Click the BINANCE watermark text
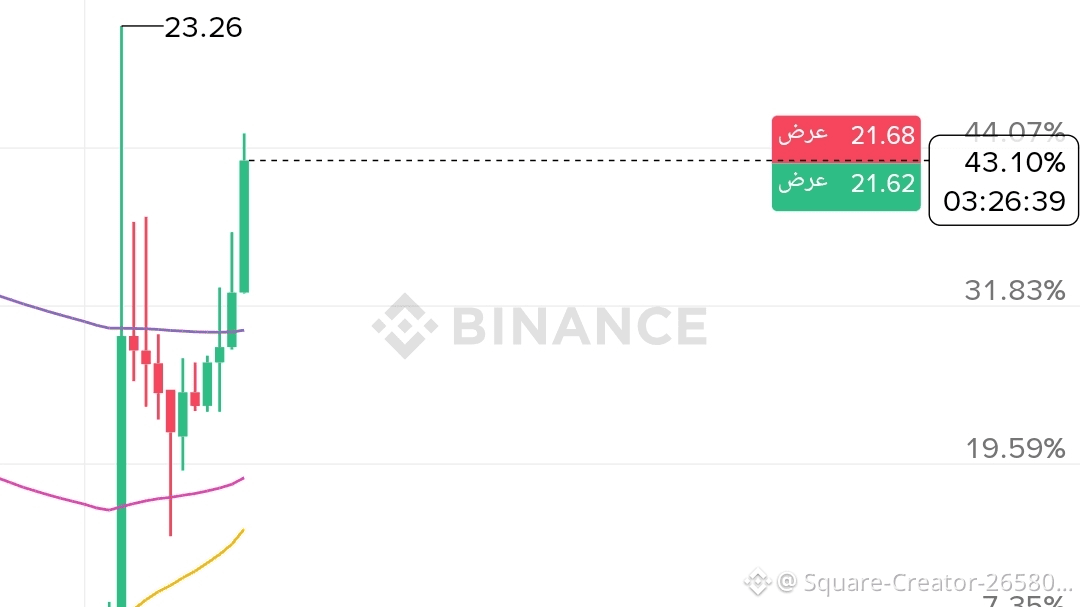1080x607 pixels. click(x=579, y=326)
